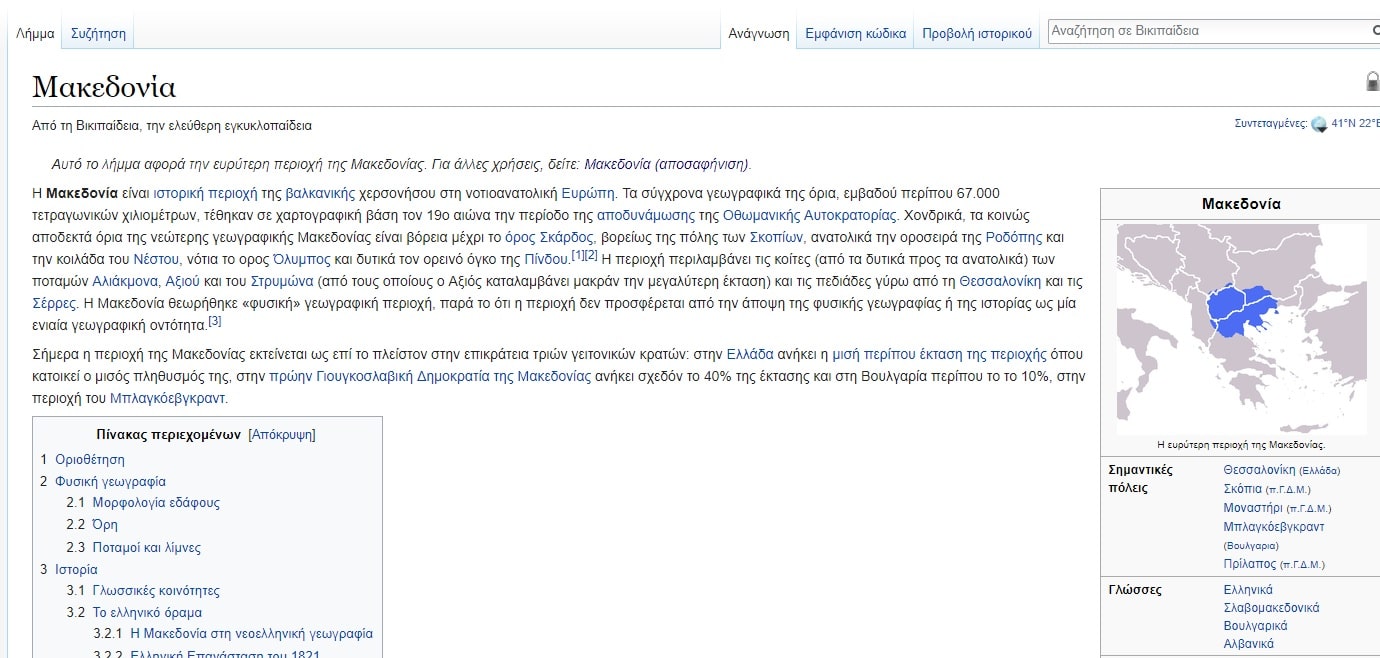
Task: Click the Μπλαγκόεβγκραντ link in the paragraph
Action: (167, 398)
